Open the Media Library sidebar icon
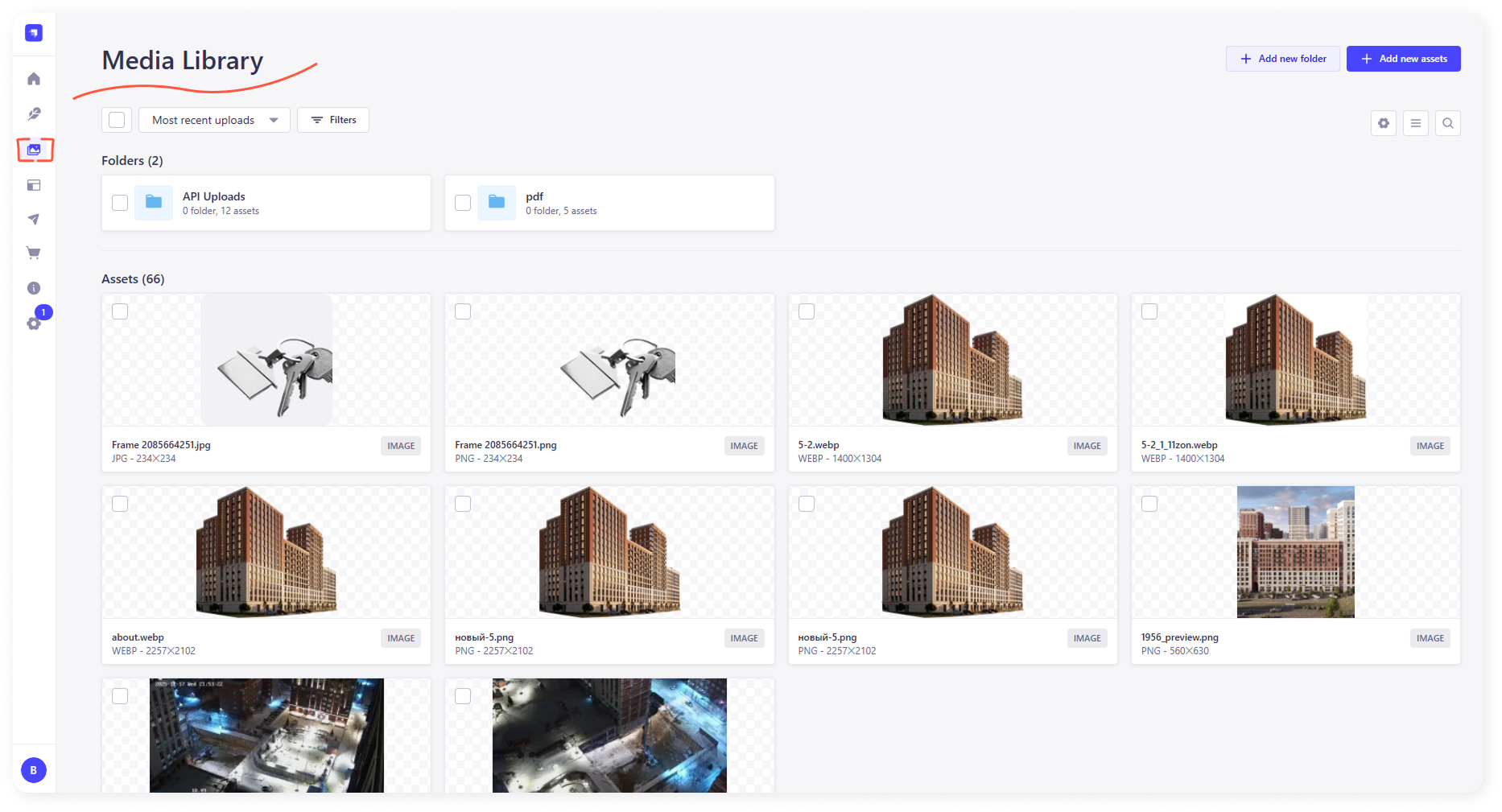The height and width of the screenshot is (812, 1502). pyautogui.click(x=35, y=150)
